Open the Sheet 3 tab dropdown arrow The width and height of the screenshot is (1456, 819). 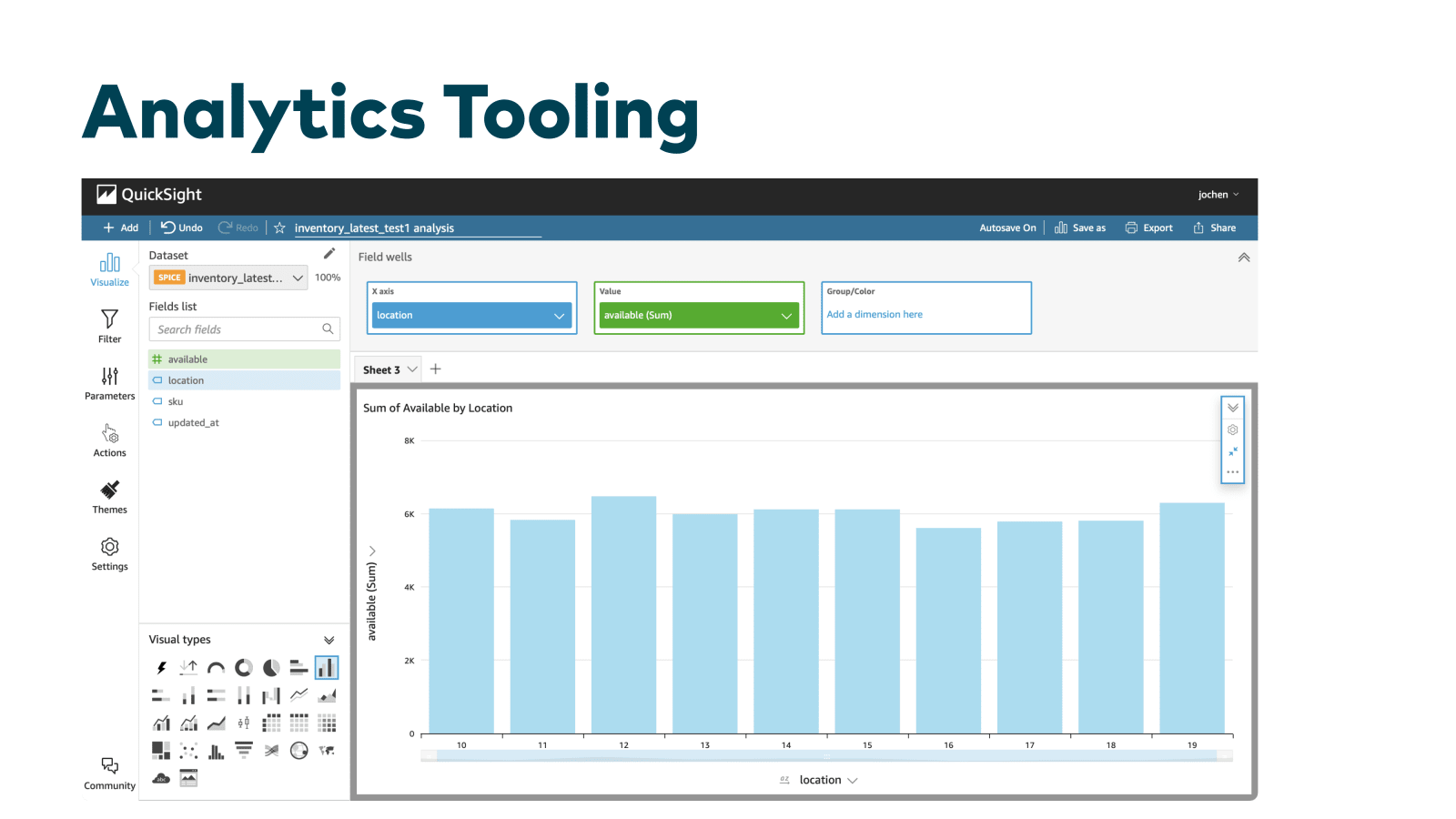click(x=412, y=369)
